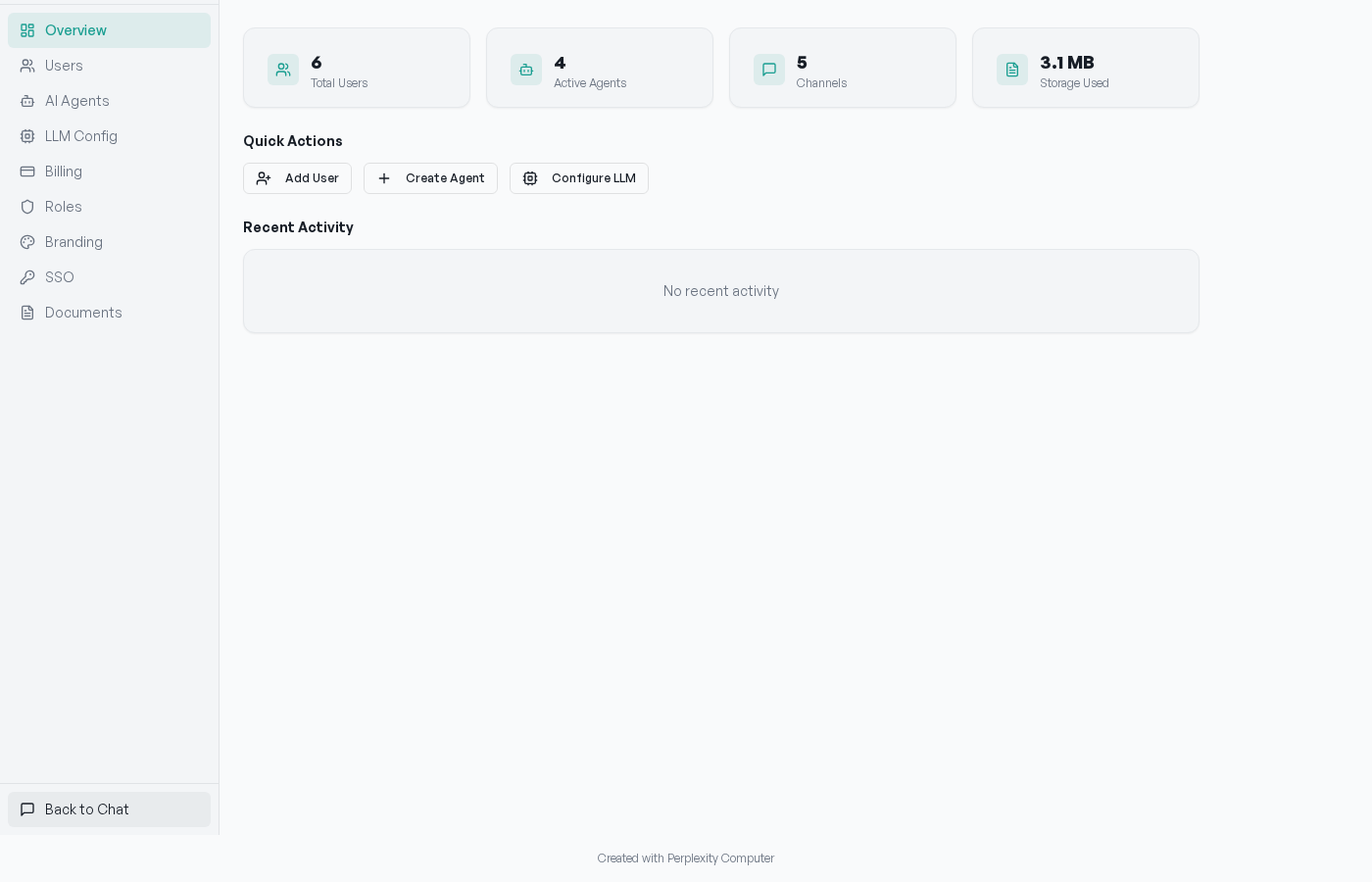Click the brush icon beside Branding

28,242
